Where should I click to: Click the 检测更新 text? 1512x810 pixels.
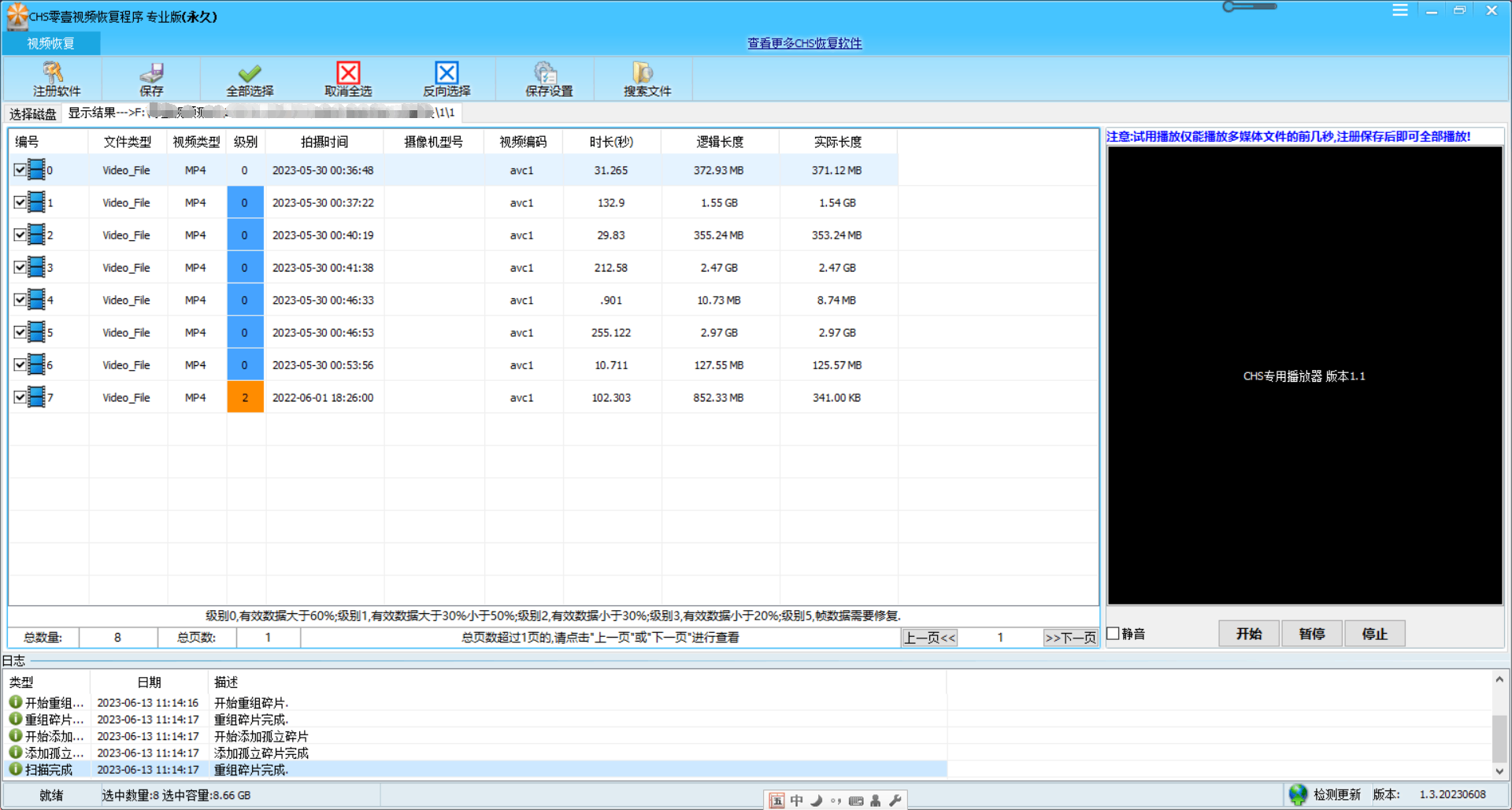point(1336,794)
